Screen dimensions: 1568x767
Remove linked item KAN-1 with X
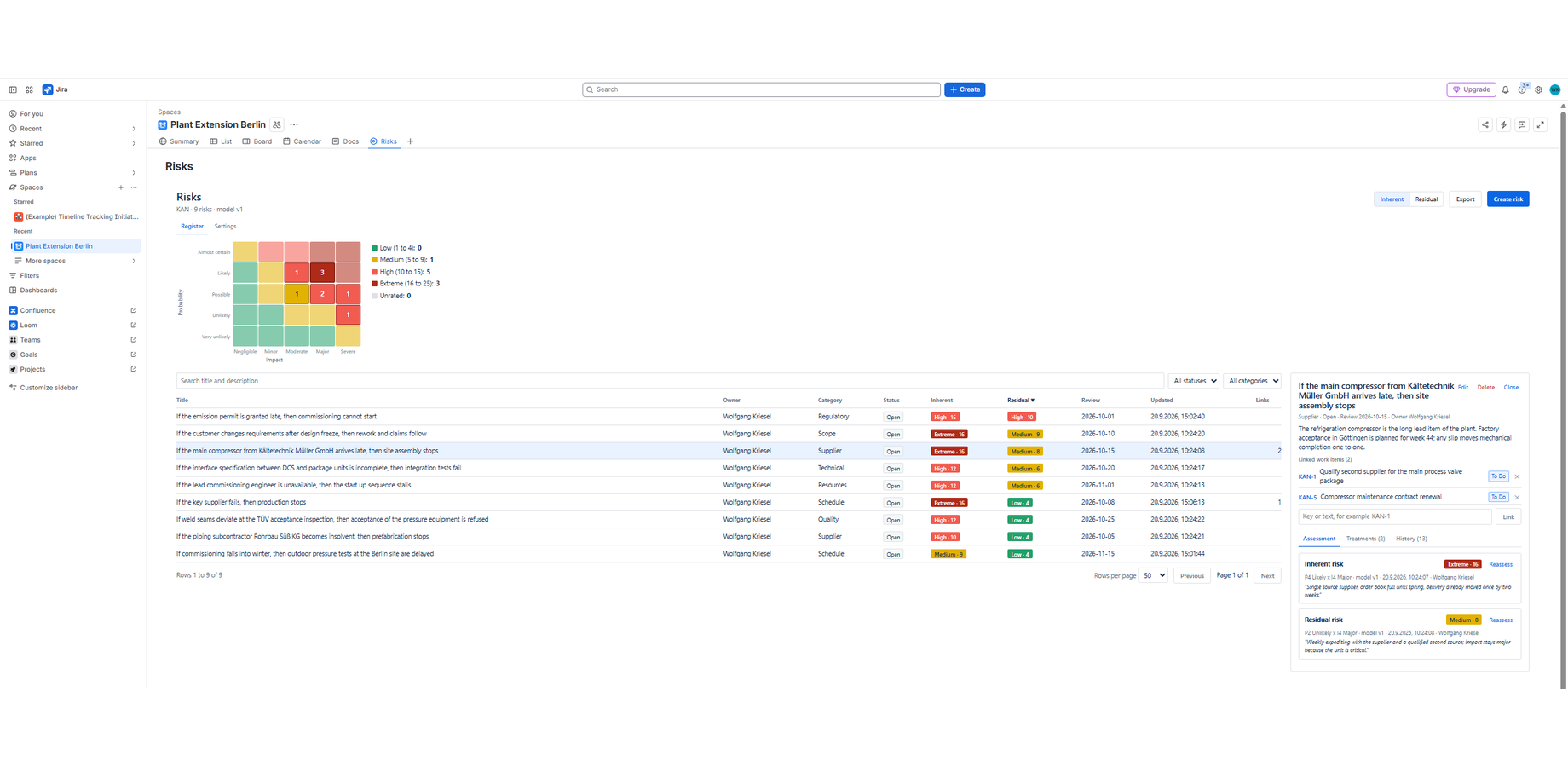point(1517,476)
